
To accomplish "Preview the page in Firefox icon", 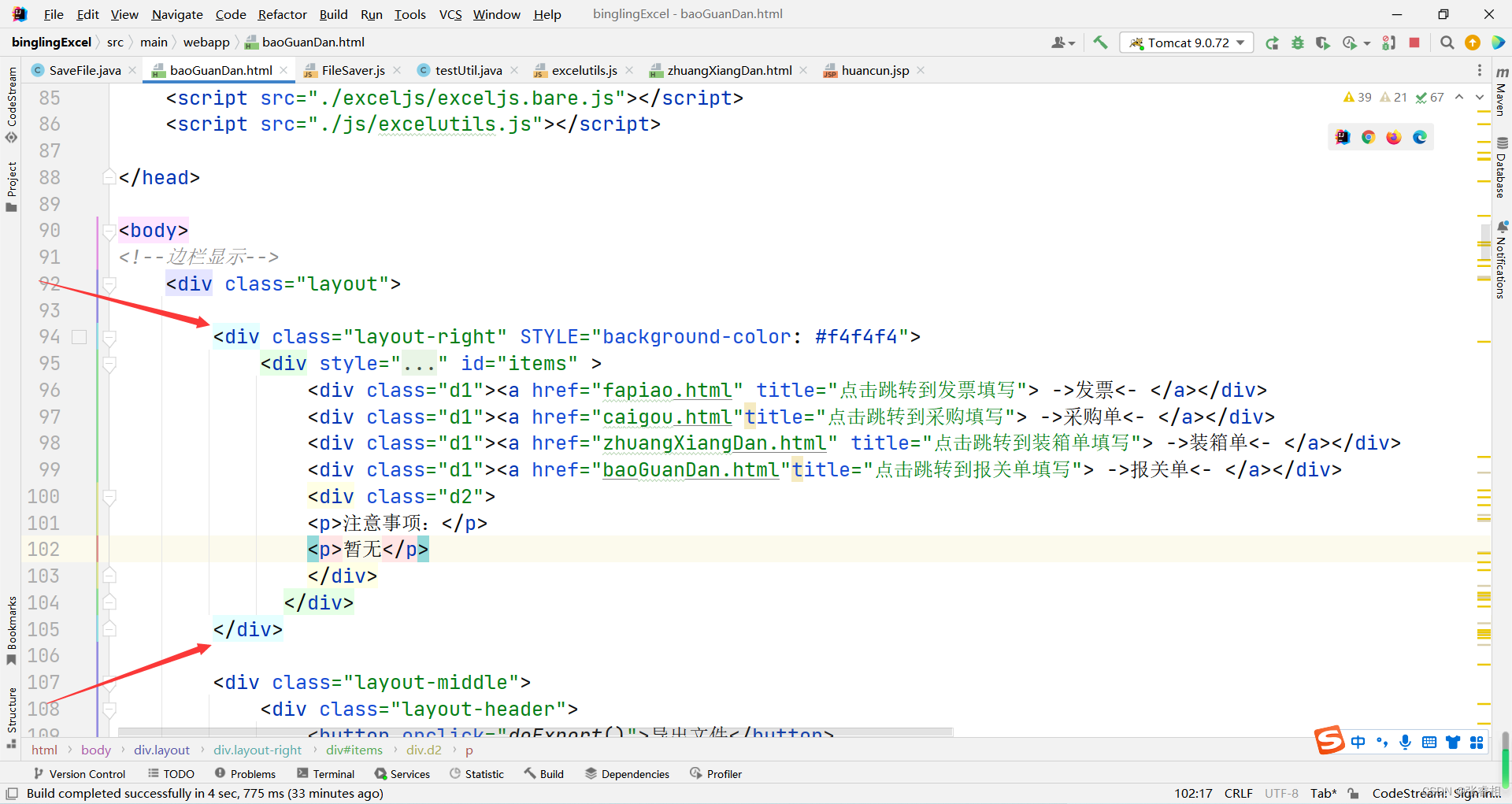I will pos(1394,136).
